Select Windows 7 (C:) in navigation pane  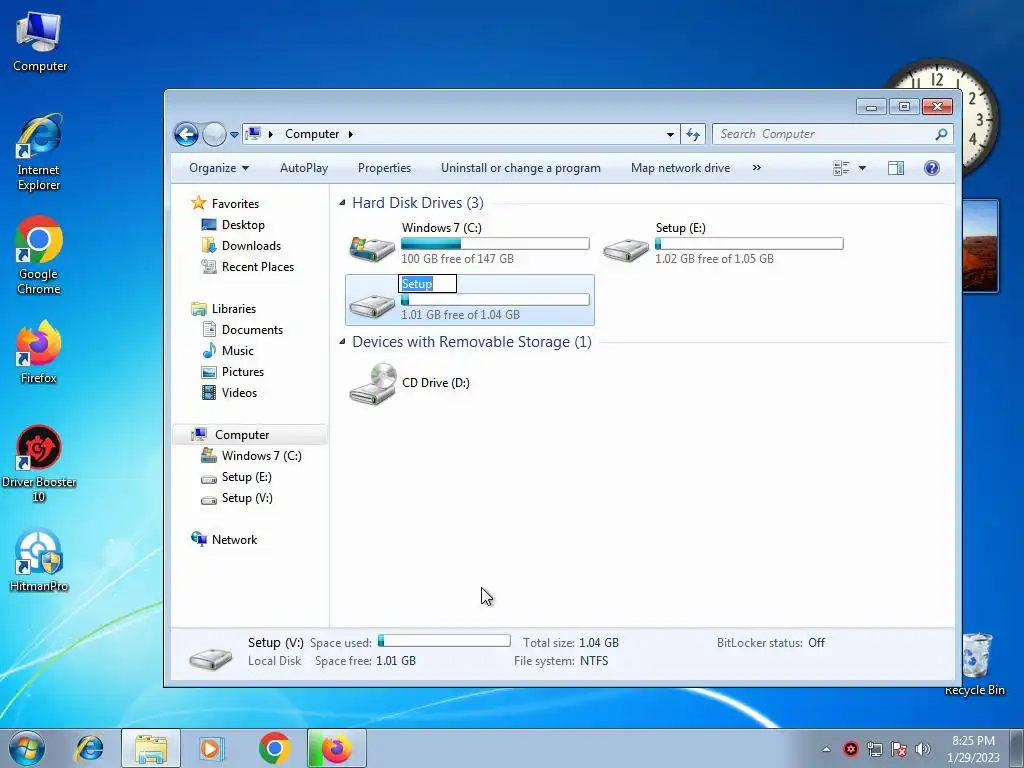point(261,456)
